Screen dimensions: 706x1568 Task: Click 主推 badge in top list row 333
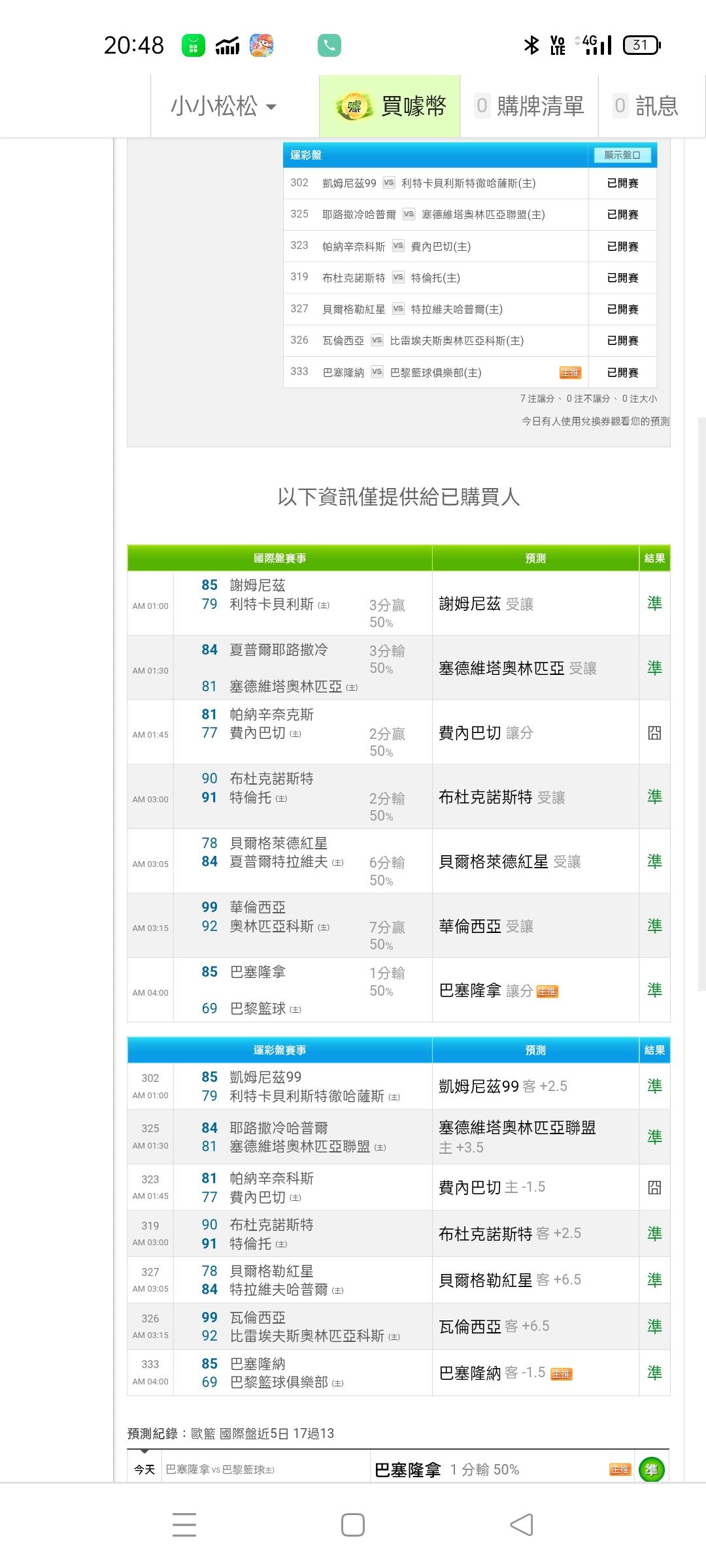click(x=571, y=372)
